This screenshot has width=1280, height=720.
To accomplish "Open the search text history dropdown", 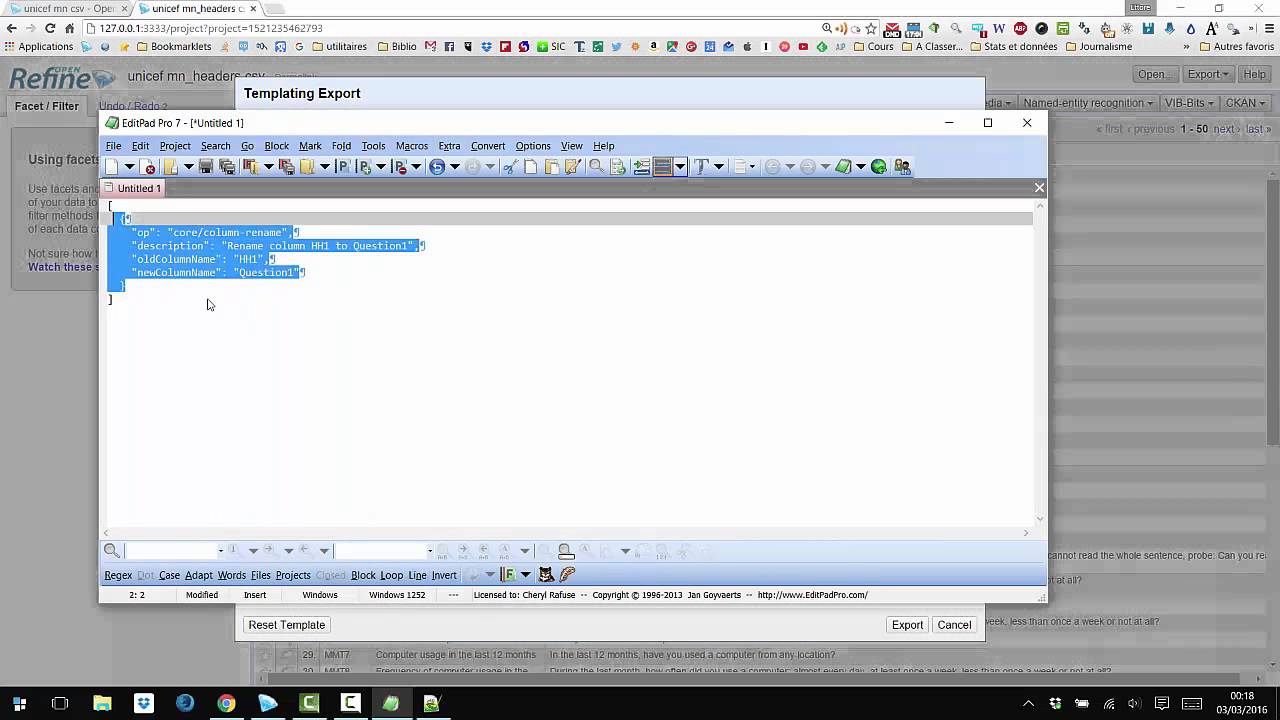I will tap(220, 550).
